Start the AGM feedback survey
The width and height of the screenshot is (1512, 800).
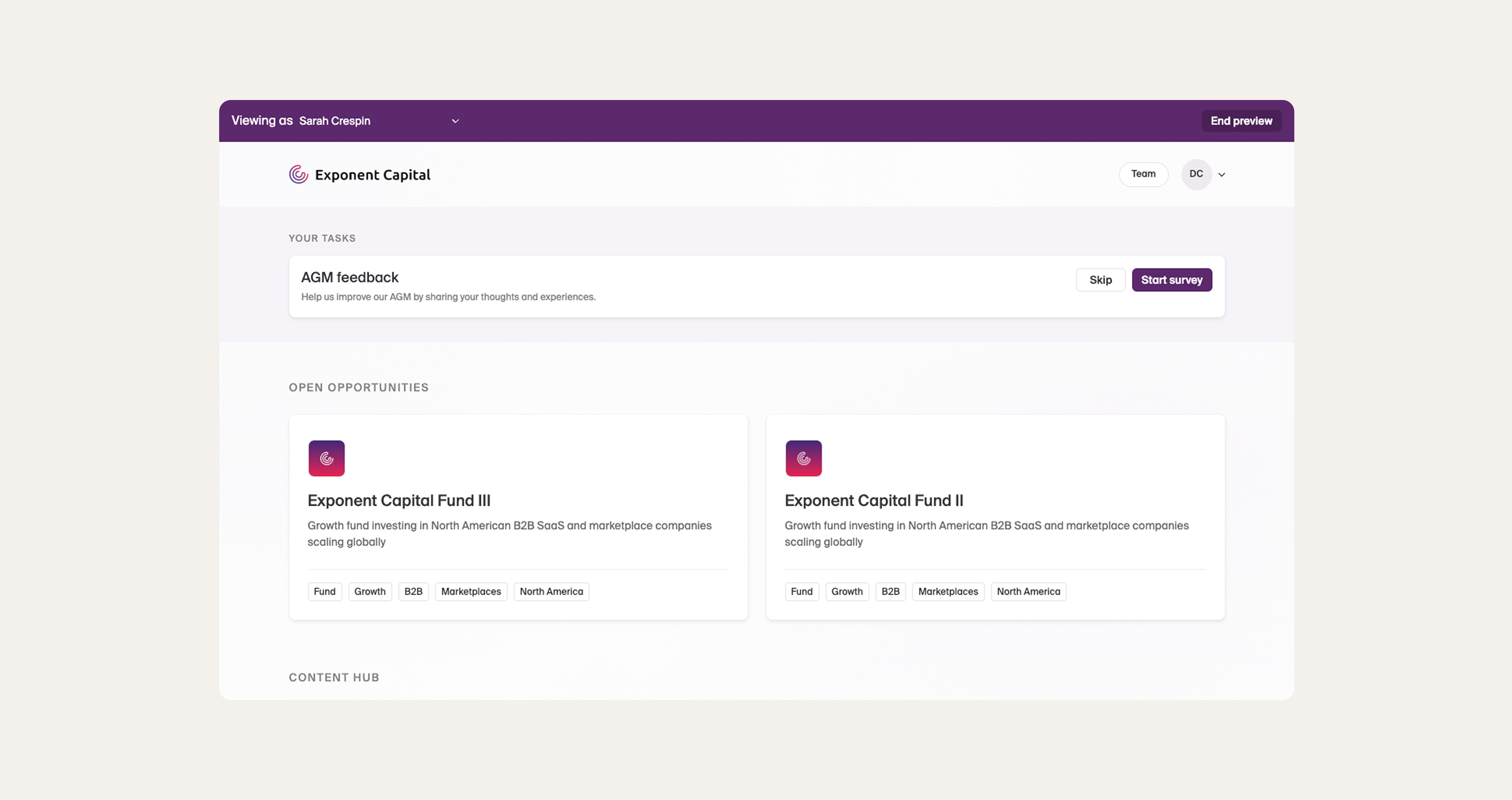tap(1171, 280)
